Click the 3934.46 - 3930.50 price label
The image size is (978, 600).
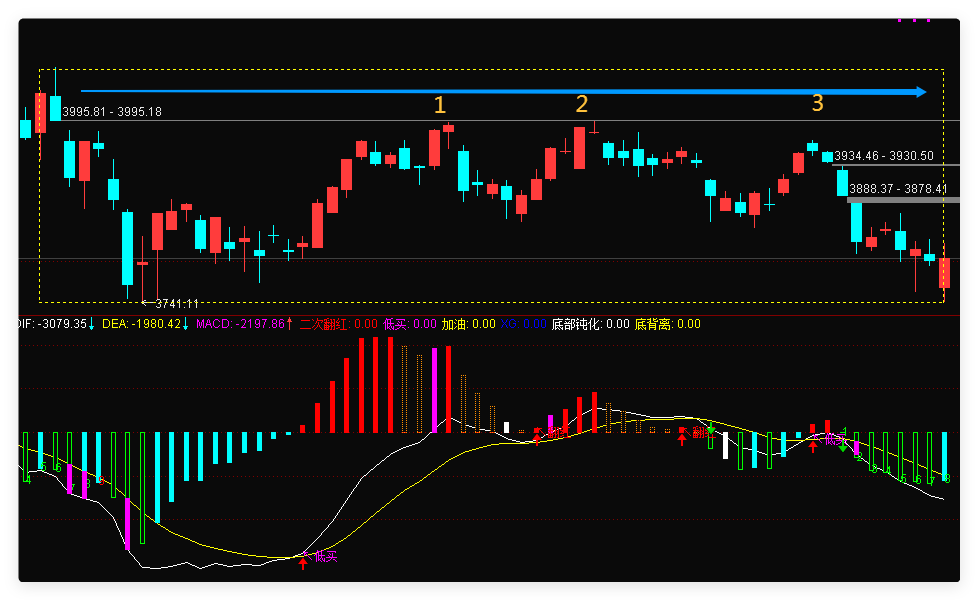tap(884, 156)
